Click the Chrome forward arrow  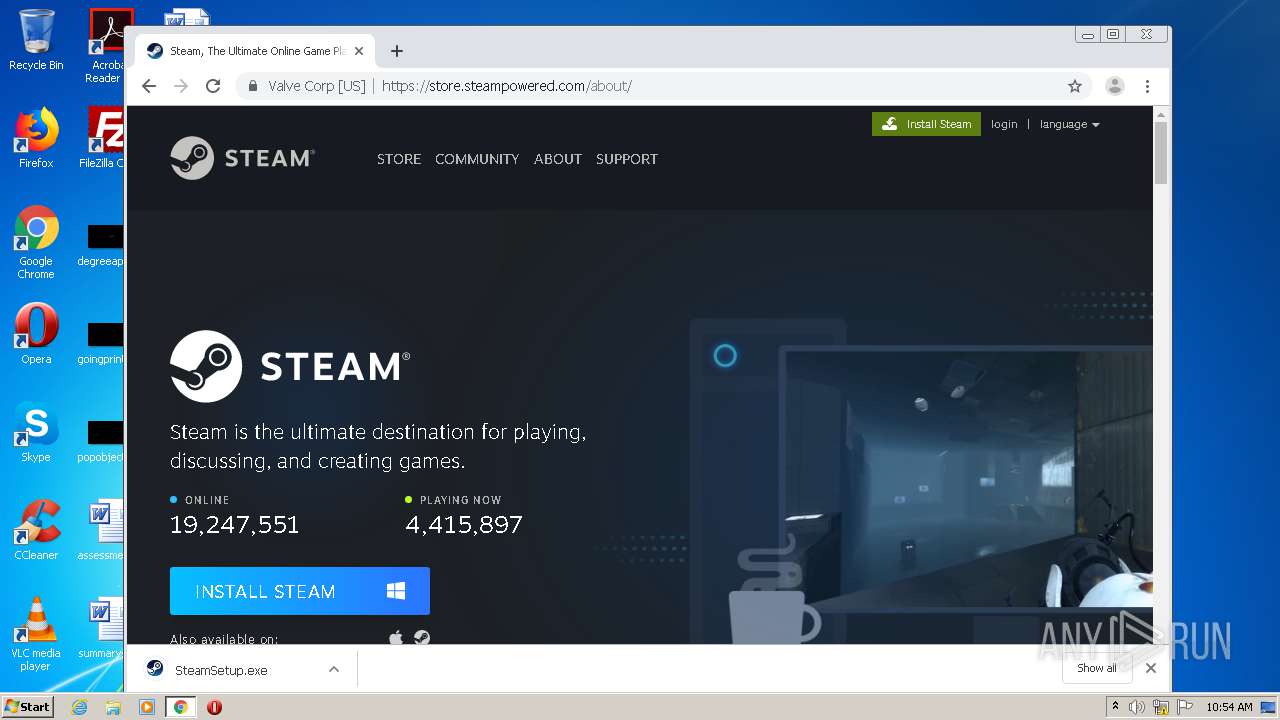click(x=181, y=86)
